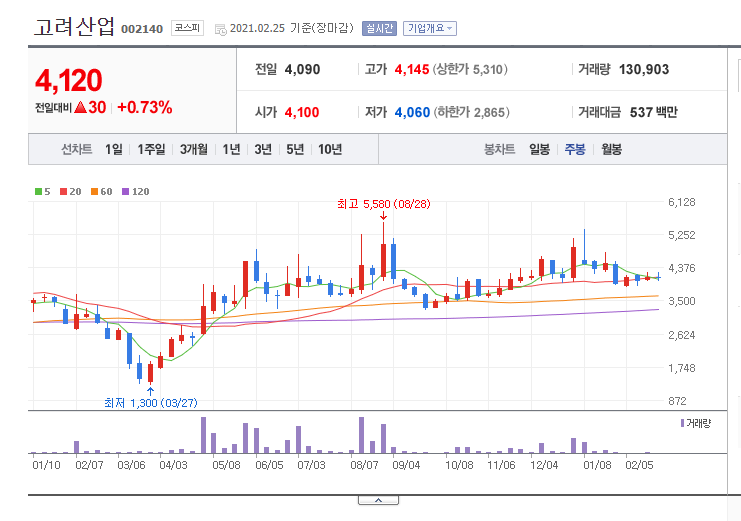Click the 거래량 volume legend marker
The height and width of the screenshot is (521, 741).
click(682, 423)
